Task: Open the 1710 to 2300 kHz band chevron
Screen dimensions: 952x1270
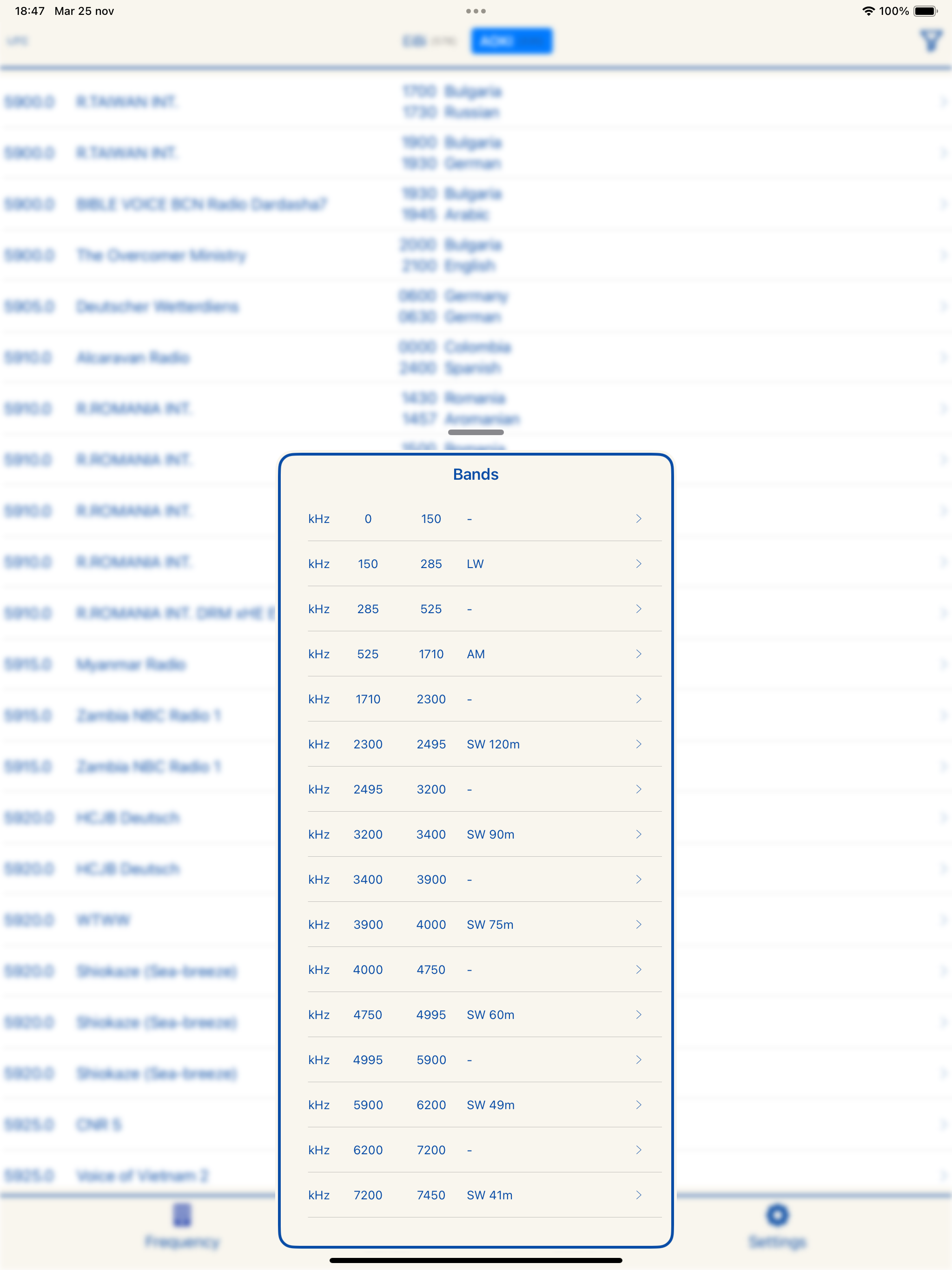Action: coord(639,699)
